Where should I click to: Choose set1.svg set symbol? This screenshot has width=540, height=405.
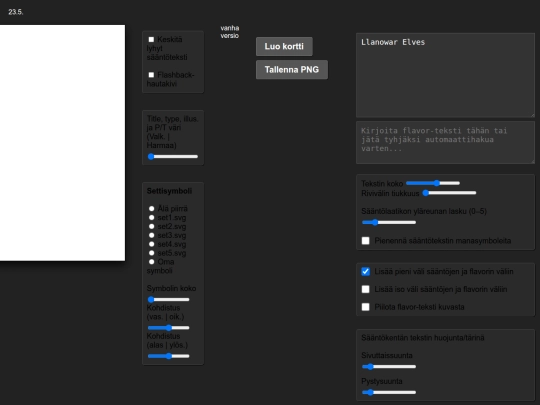pyautogui.click(x=152, y=218)
